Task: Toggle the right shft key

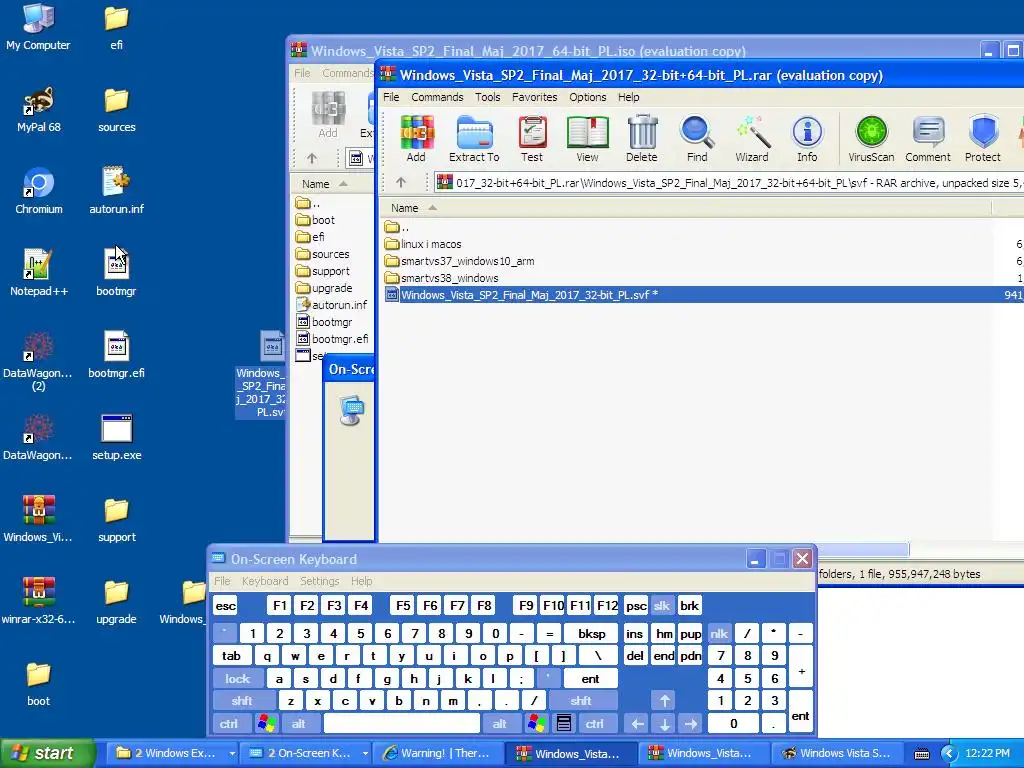Action: point(581,701)
